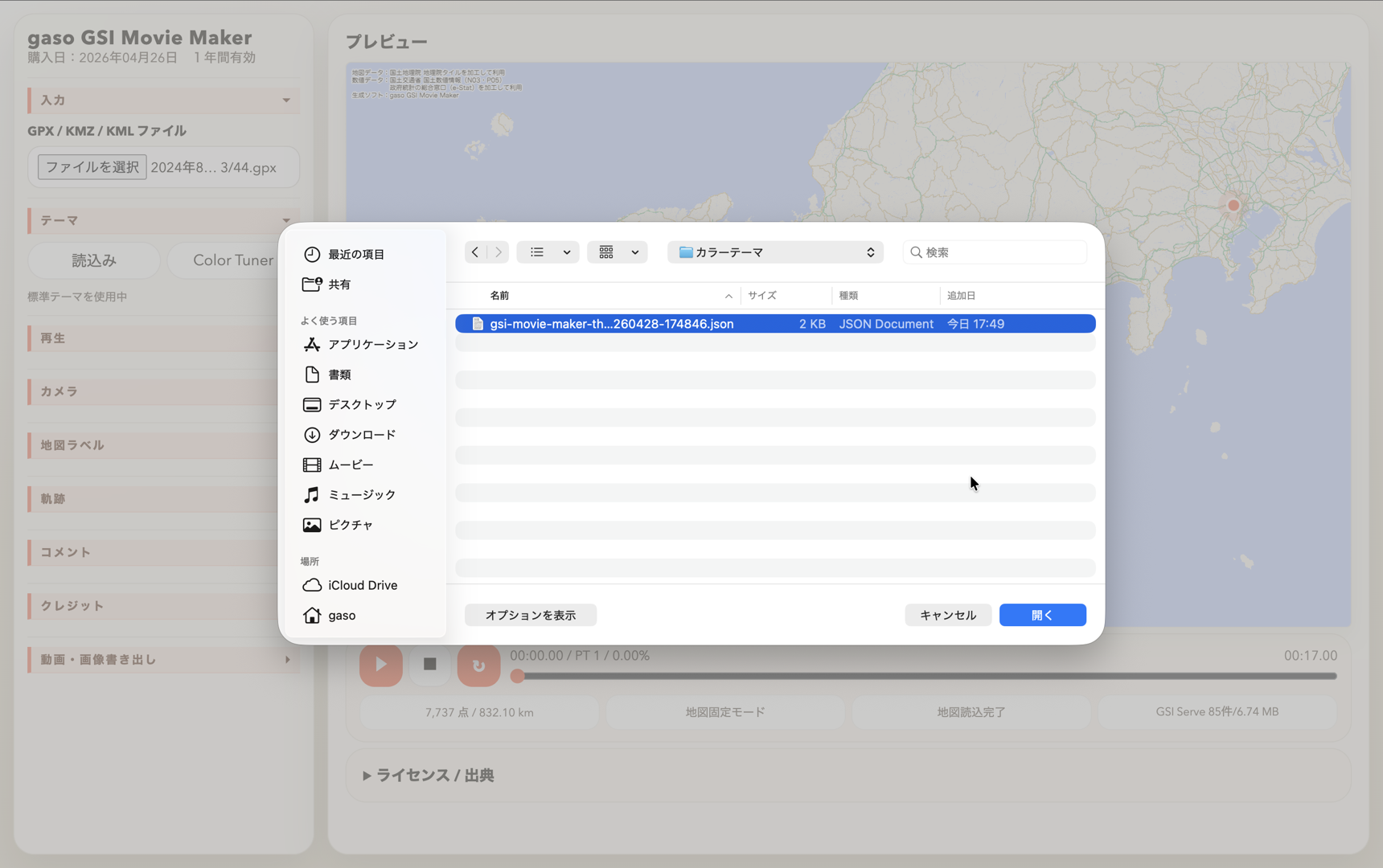This screenshot has width=1383, height=868.
Task: Open the list view options dropdown
Action: (x=548, y=252)
